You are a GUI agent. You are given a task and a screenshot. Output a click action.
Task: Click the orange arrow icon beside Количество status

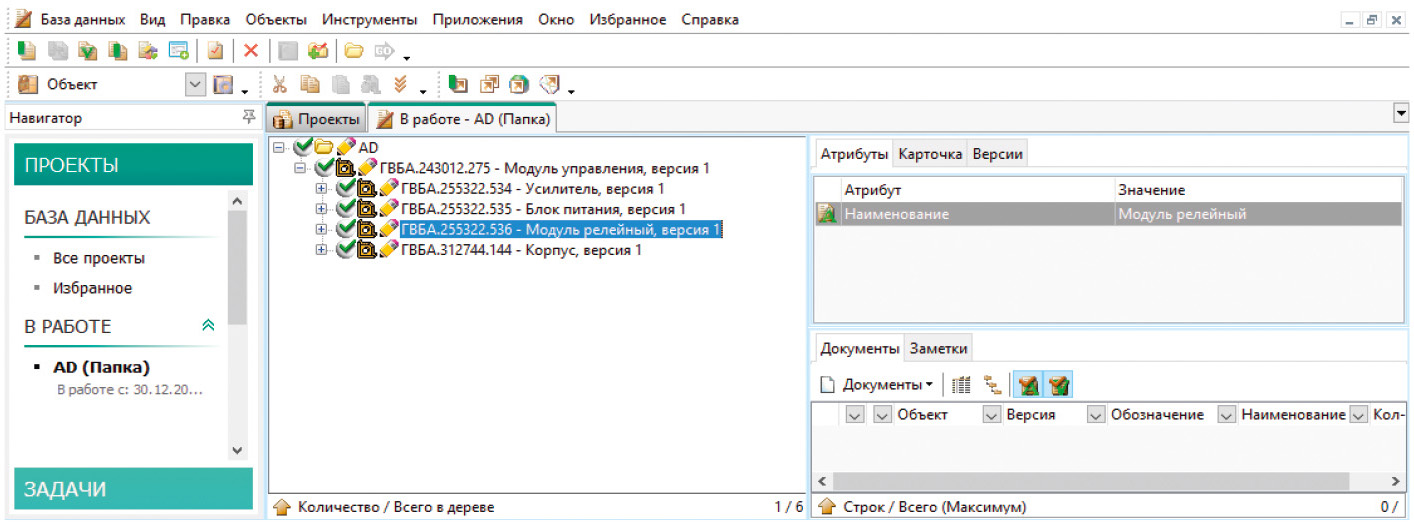[x=282, y=507]
